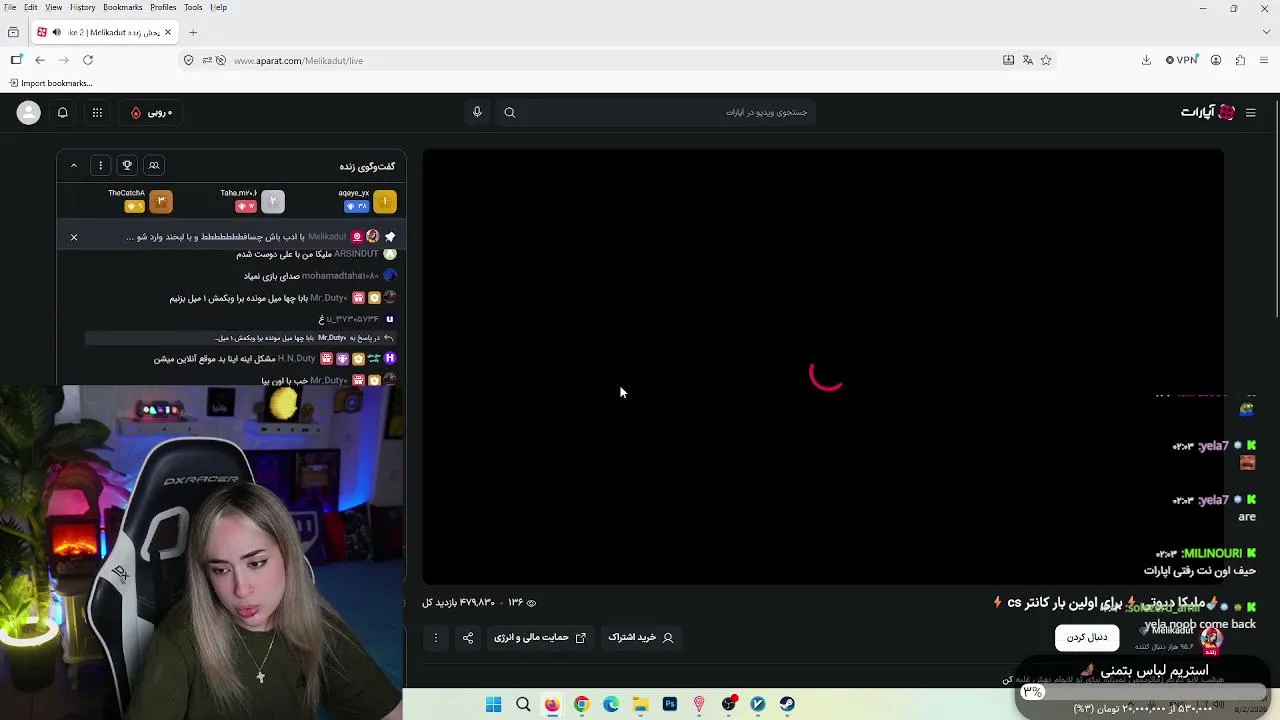The height and width of the screenshot is (720, 1280).
Task: Open Windows taskbar search
Action: pos(523,705)
